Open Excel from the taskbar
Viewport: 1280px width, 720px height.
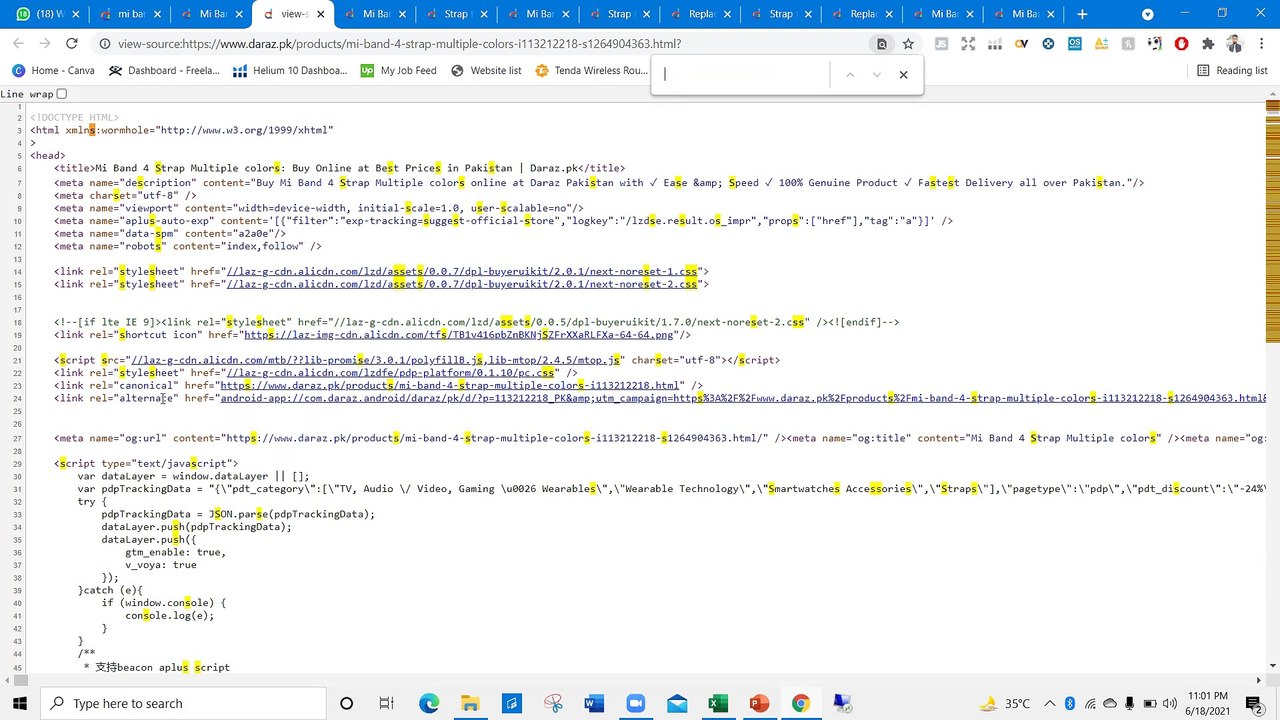coord(717,703)
